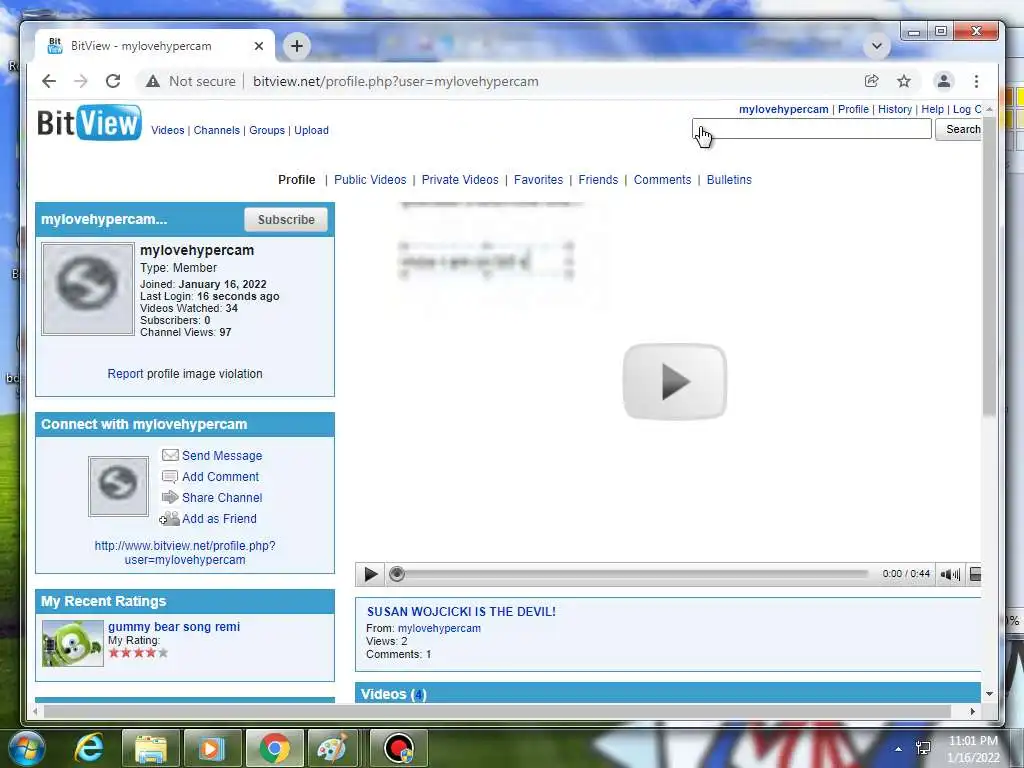Click the horizontal scrollbar at page bottom
This screenshot has width=1024, height=768.
(497, 711)
